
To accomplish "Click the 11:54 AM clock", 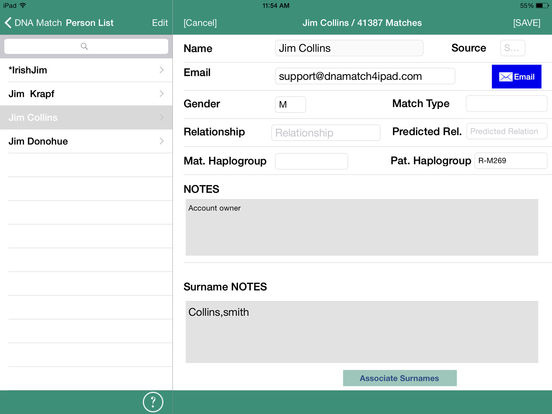I will click(x=276, y=5).
